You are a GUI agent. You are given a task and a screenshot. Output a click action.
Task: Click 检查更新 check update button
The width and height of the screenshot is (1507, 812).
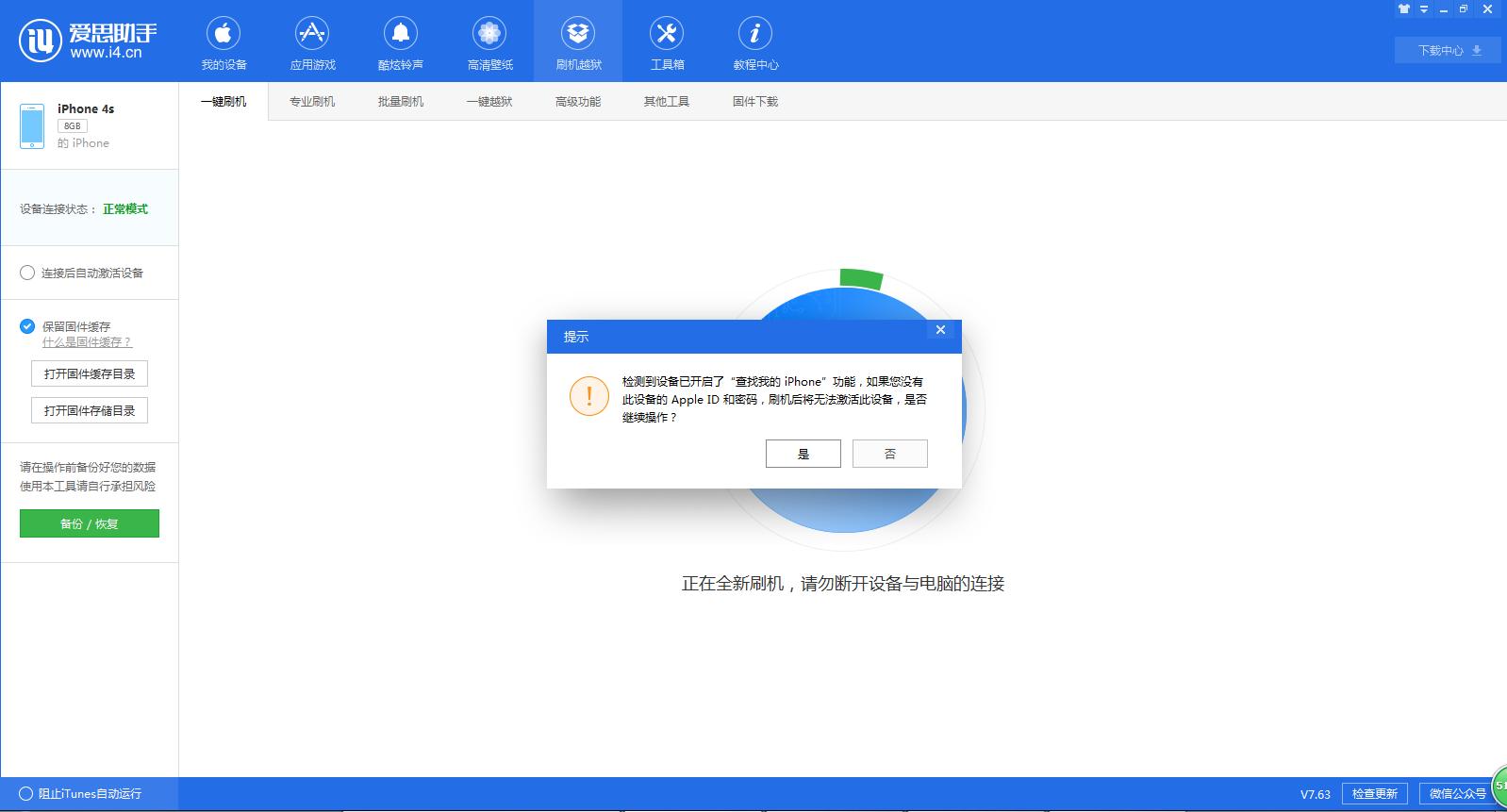coord(1375,794)
